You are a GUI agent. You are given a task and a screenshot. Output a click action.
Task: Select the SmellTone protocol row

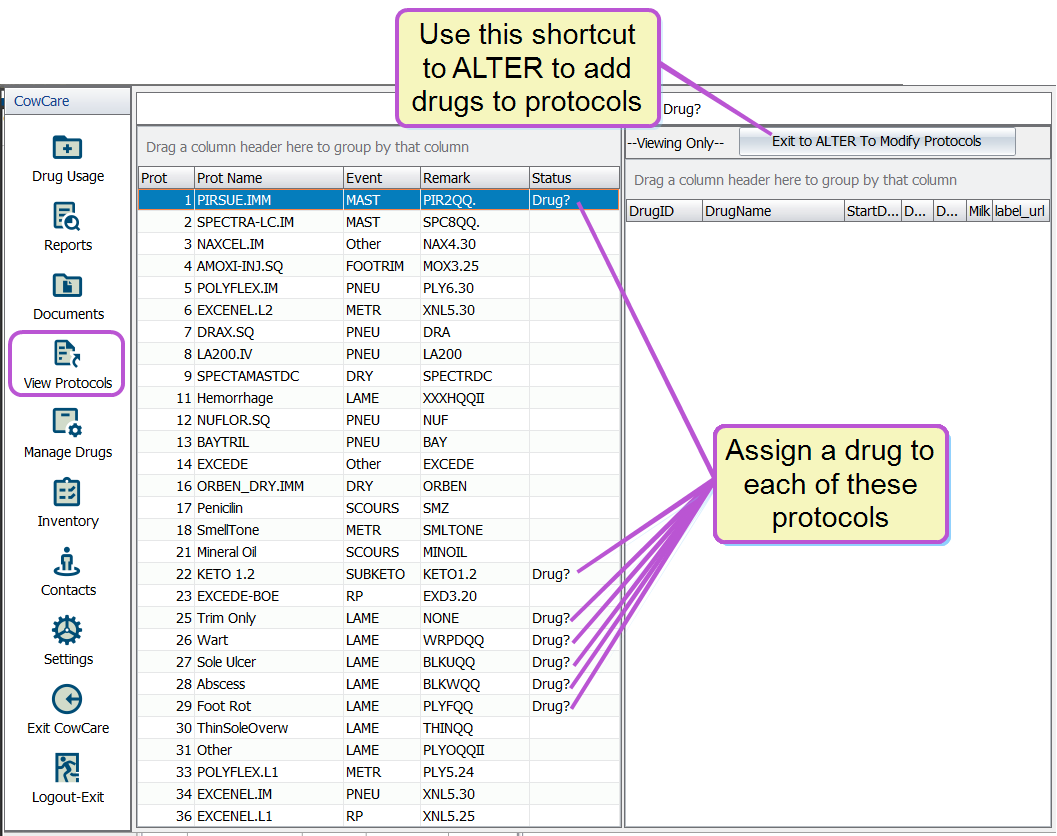point(378,531)
